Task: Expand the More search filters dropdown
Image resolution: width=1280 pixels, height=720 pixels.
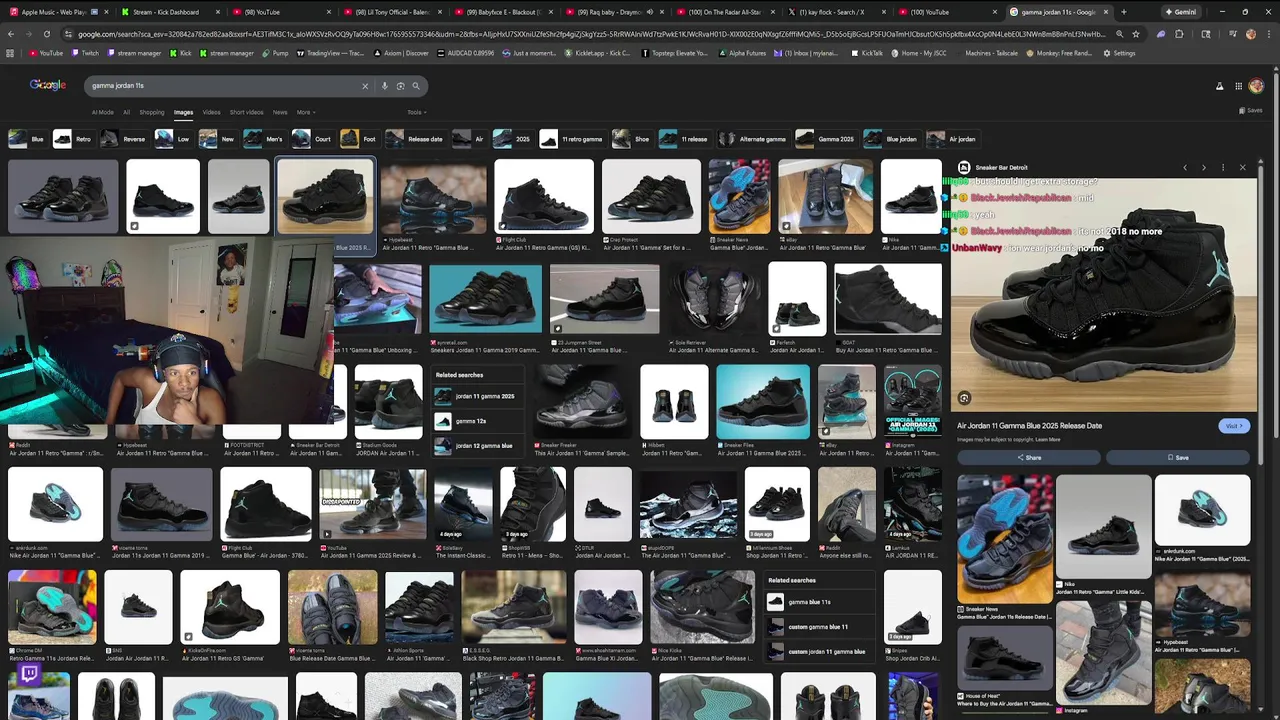Action: coord(306,112)
